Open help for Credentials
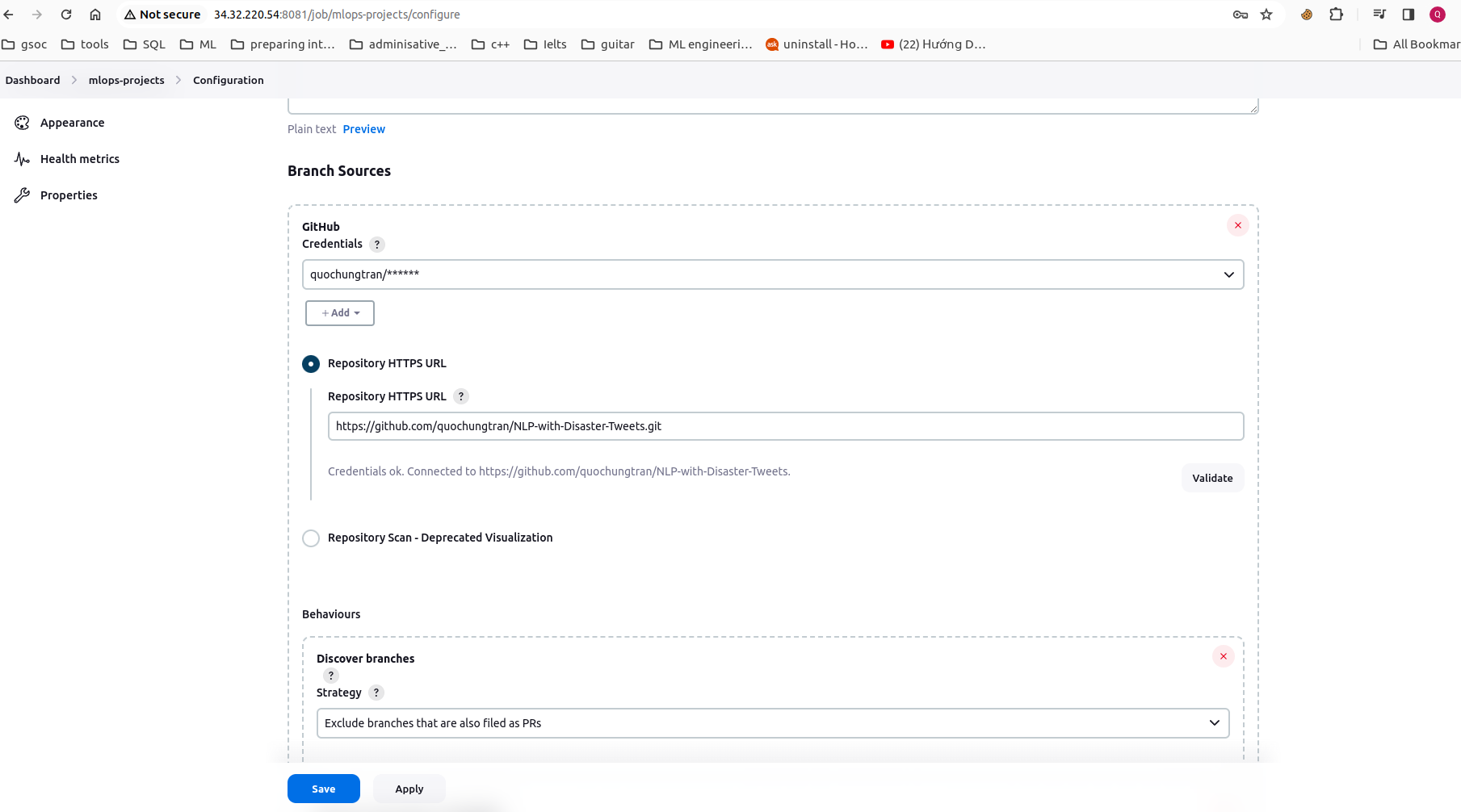Screen dimensions: 1461x812 point(377,245)
